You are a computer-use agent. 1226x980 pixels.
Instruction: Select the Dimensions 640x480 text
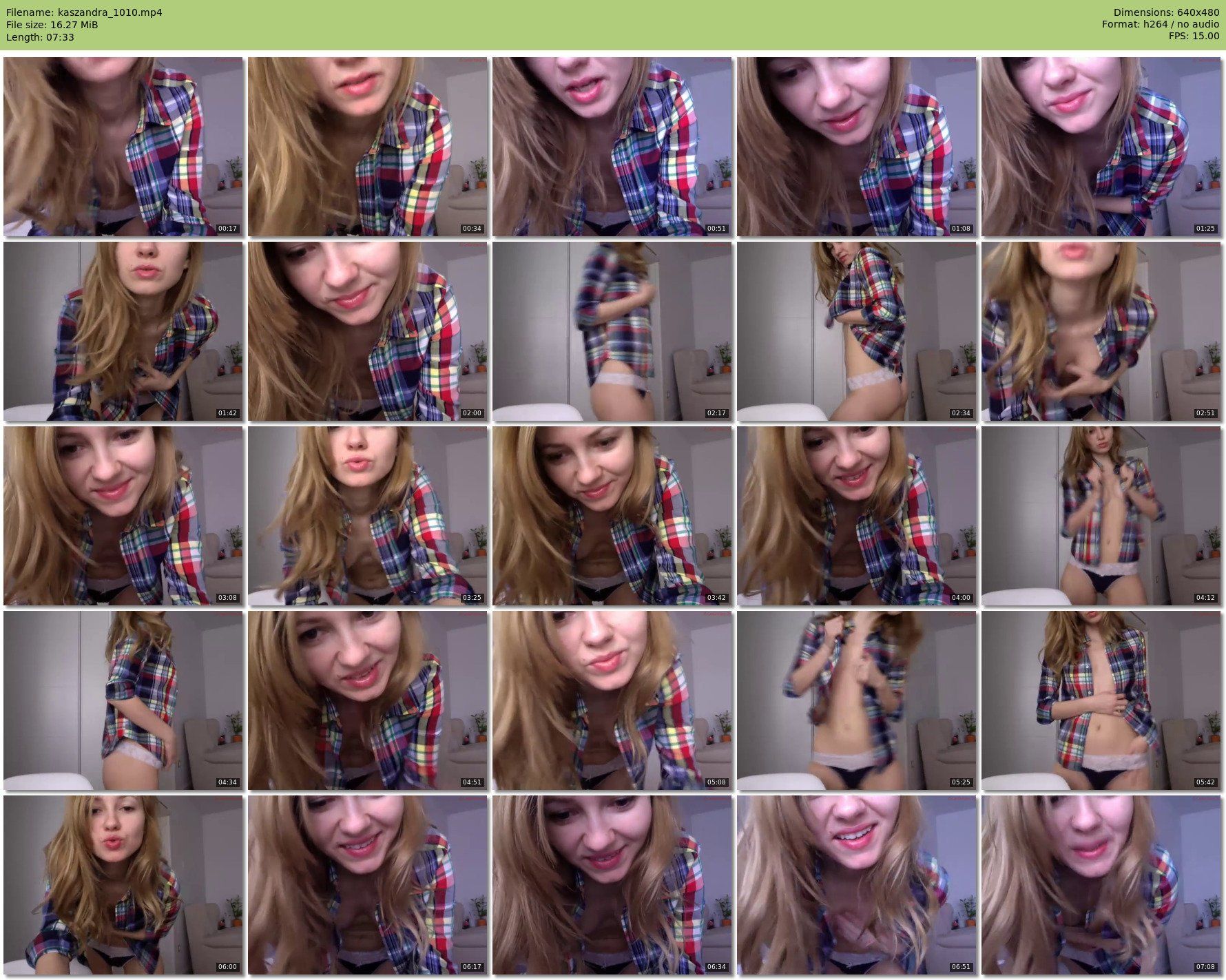[1167, 12]
